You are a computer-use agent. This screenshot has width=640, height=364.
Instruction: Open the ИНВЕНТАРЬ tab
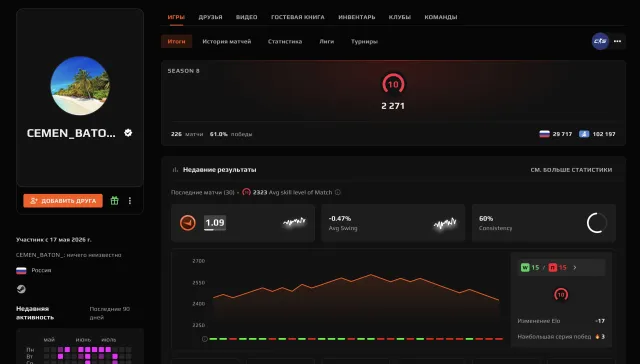356,17
